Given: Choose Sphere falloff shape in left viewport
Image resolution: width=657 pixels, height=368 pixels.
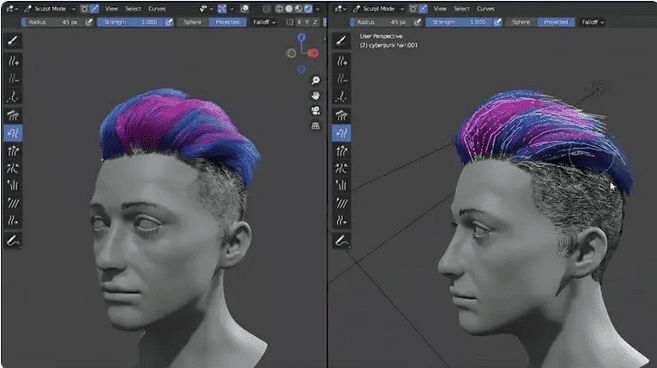Looking at the screenshot, I should [x=192, y=22].
